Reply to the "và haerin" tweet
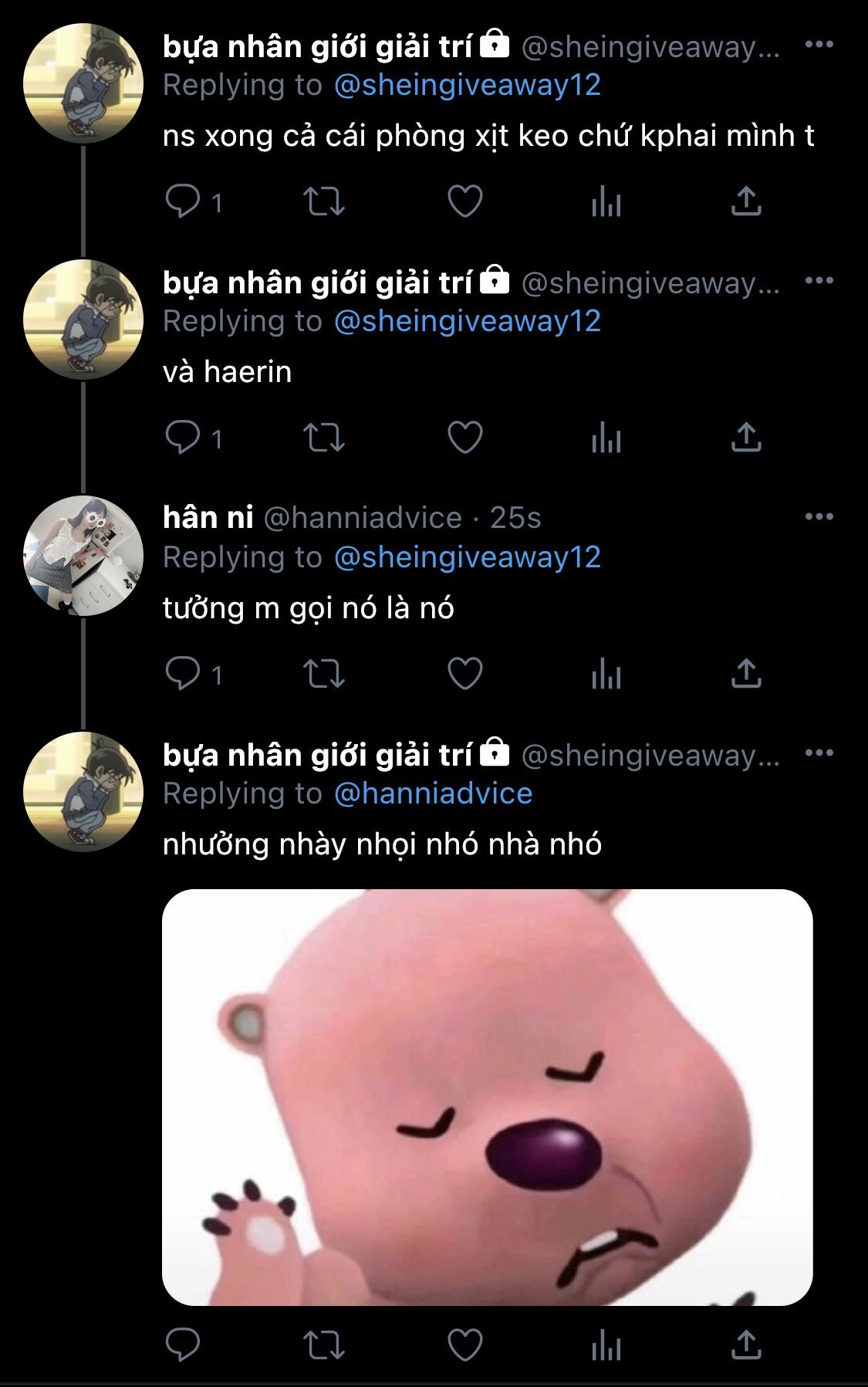Screen dimensions: 868x1387 coord(183,438)
